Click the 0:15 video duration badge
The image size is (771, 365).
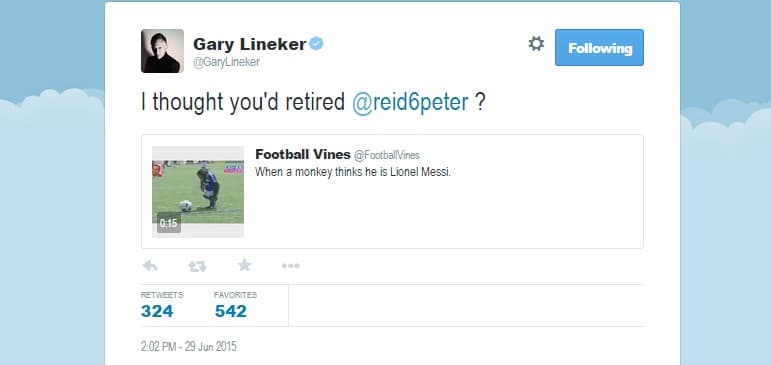click(169, 223)
